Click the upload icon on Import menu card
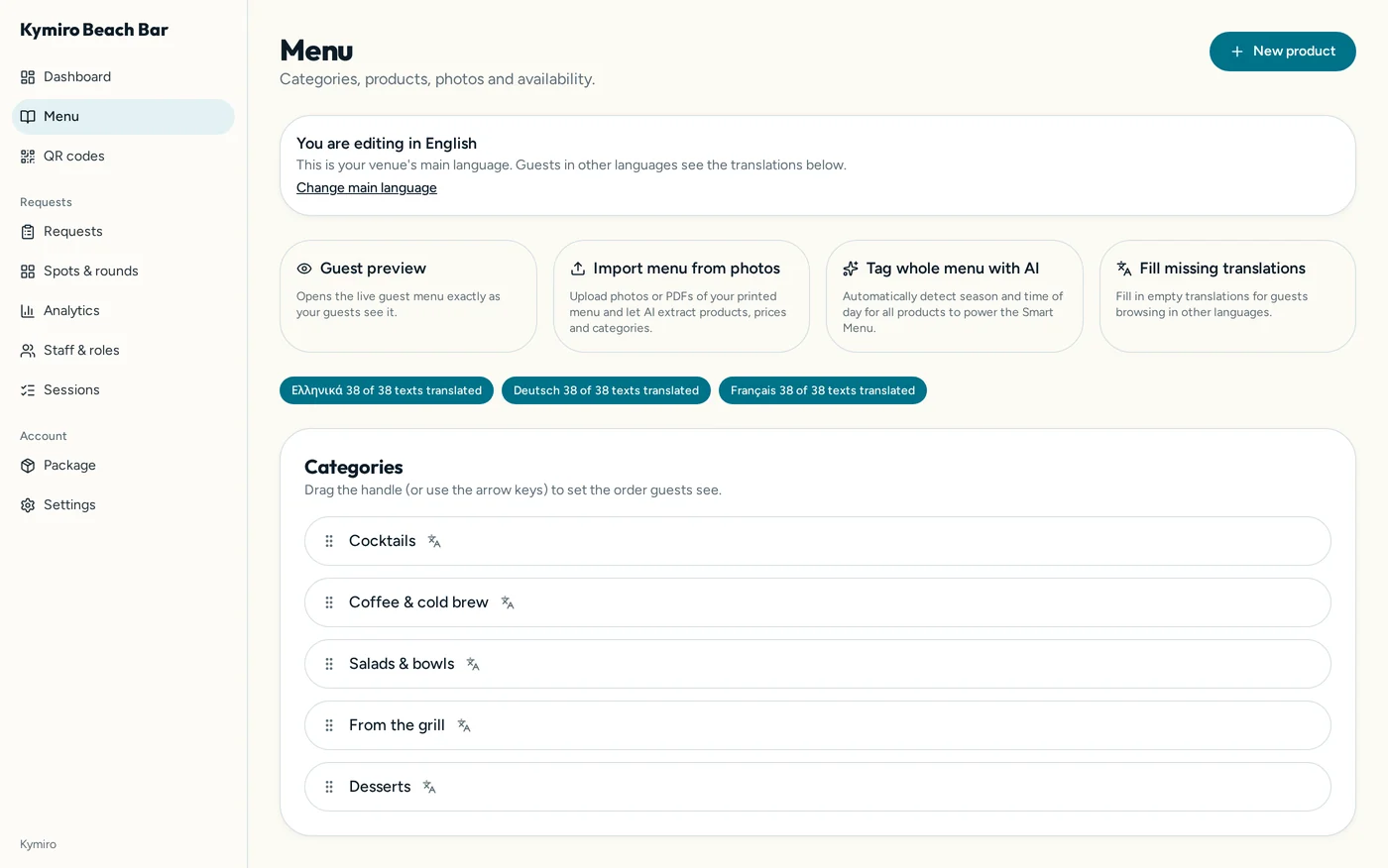This screenshot has width=1388, height=868. (x=578, y=269)
